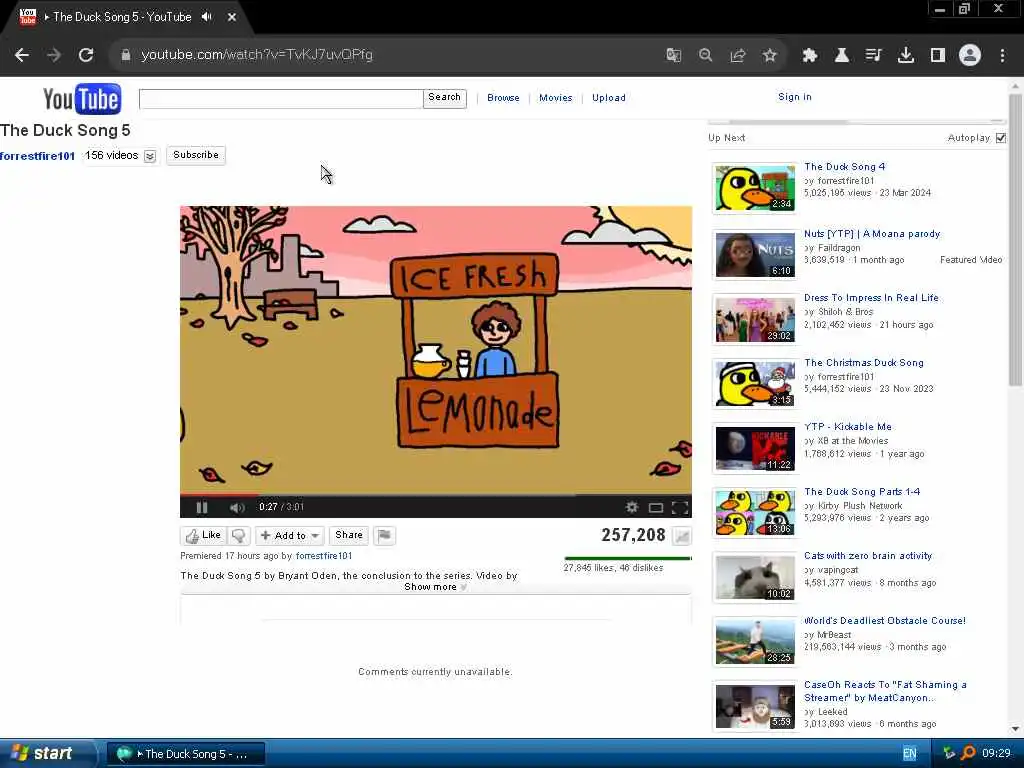The height and width of the screenshot is (768, 1024).
Task: Expand description with Show more
Action: coord(435,587)
